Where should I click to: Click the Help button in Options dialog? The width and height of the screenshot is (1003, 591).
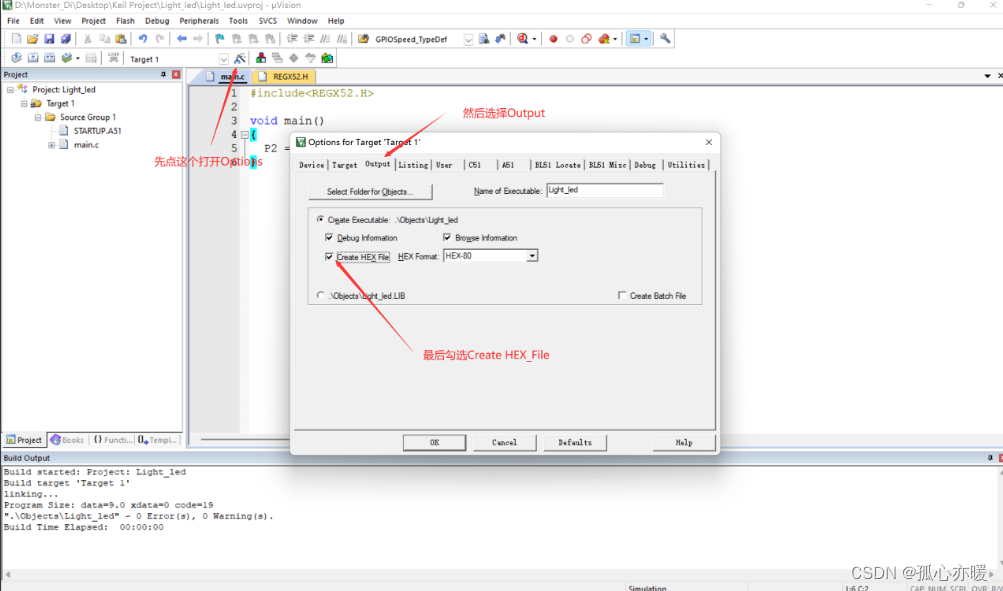[684, 443]
